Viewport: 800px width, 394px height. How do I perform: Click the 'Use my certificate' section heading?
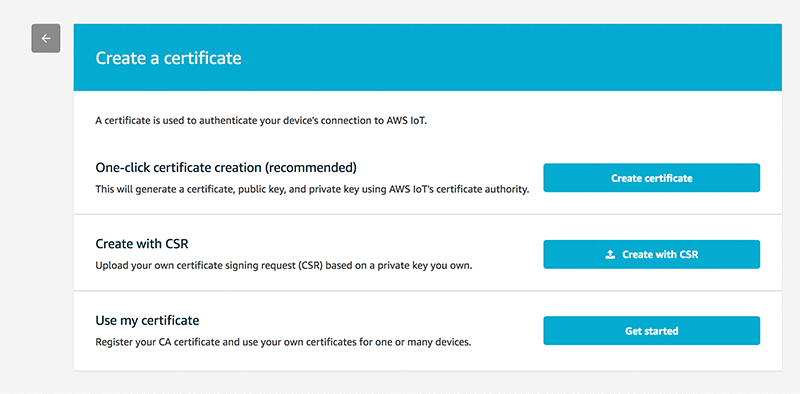point(147,321)
